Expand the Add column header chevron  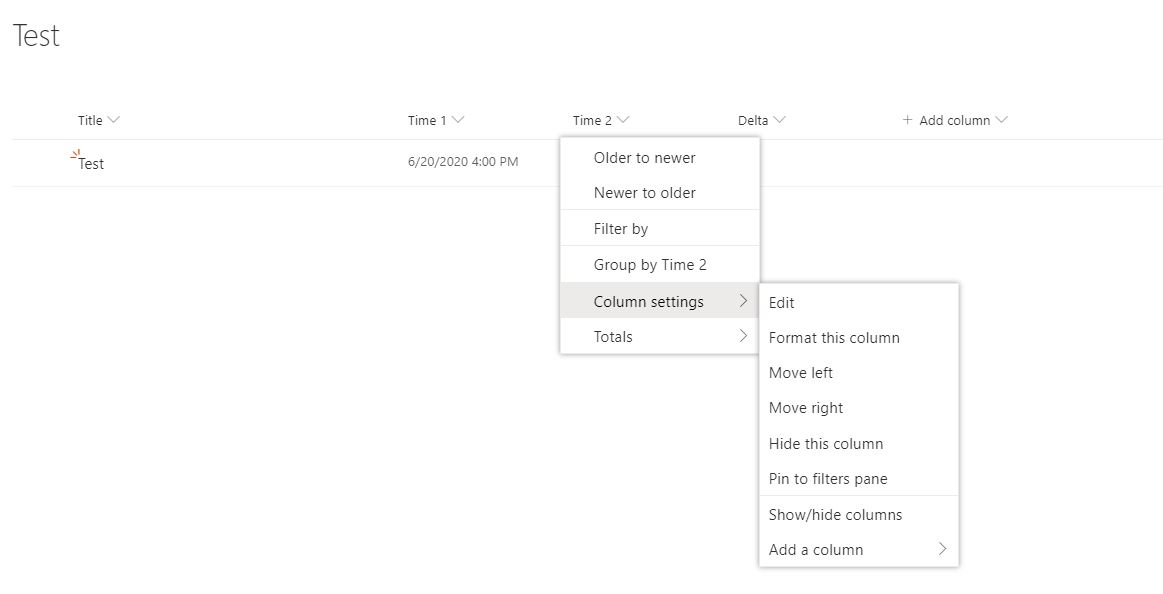click(1001, 120)
